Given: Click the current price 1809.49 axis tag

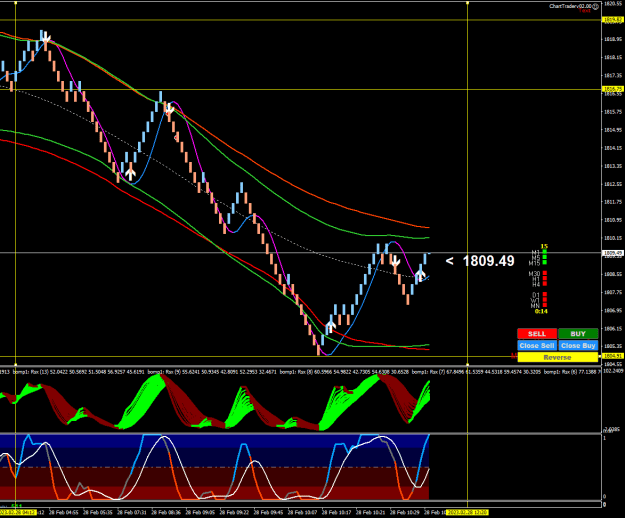Looking at the screenshot, I should tap(613, 253).
